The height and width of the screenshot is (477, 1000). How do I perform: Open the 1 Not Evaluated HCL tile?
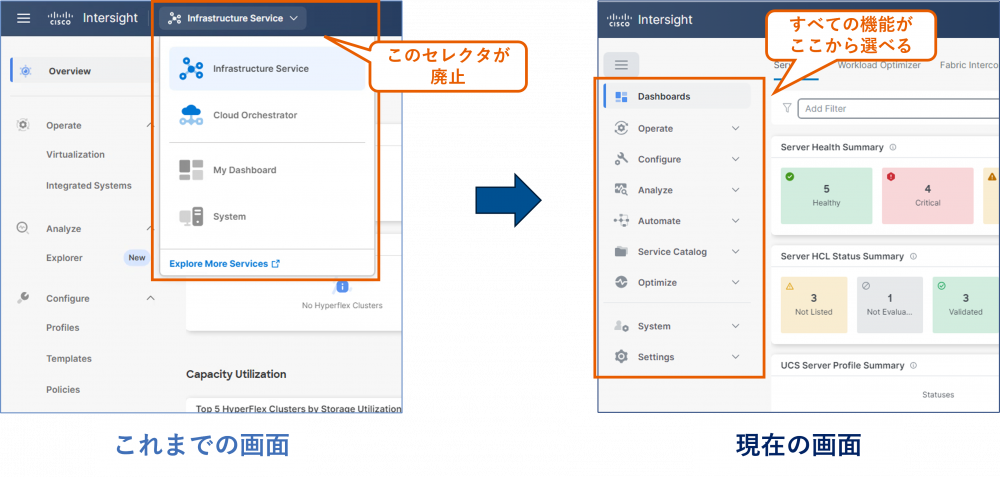point(890,305)
